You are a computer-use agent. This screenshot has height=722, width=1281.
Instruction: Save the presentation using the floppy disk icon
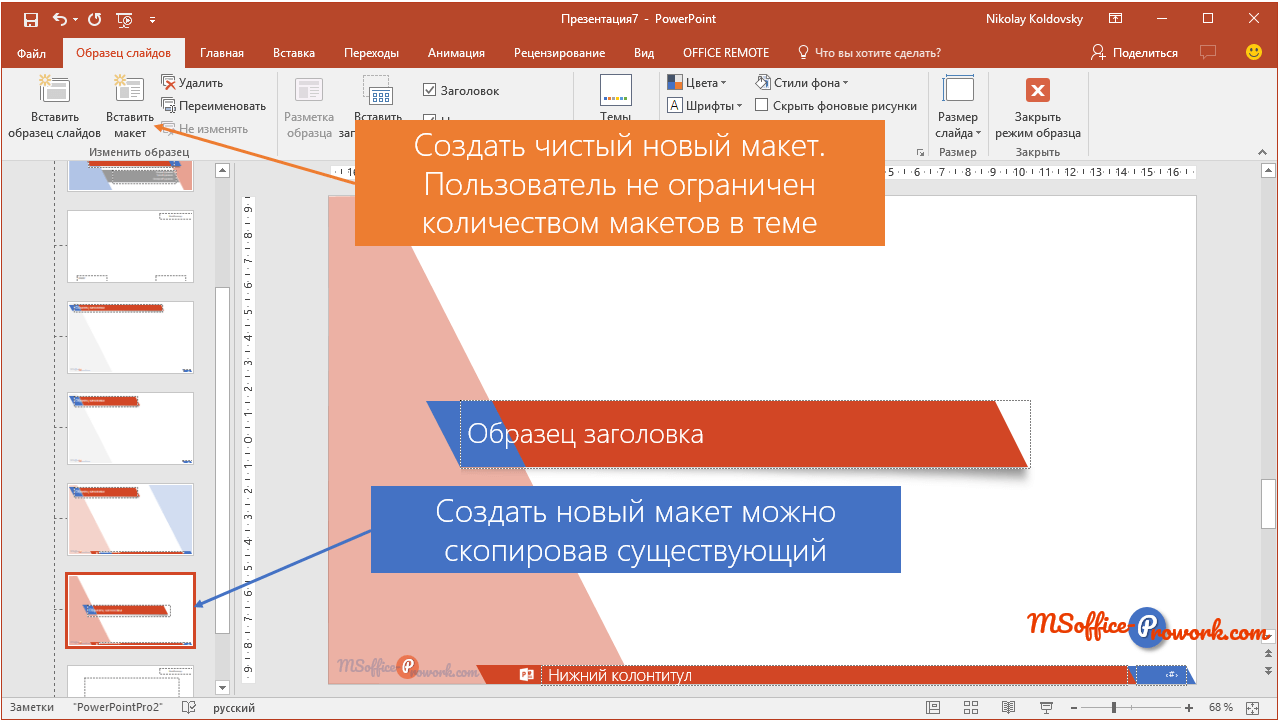pyautogui.click(x=30, y=19)
